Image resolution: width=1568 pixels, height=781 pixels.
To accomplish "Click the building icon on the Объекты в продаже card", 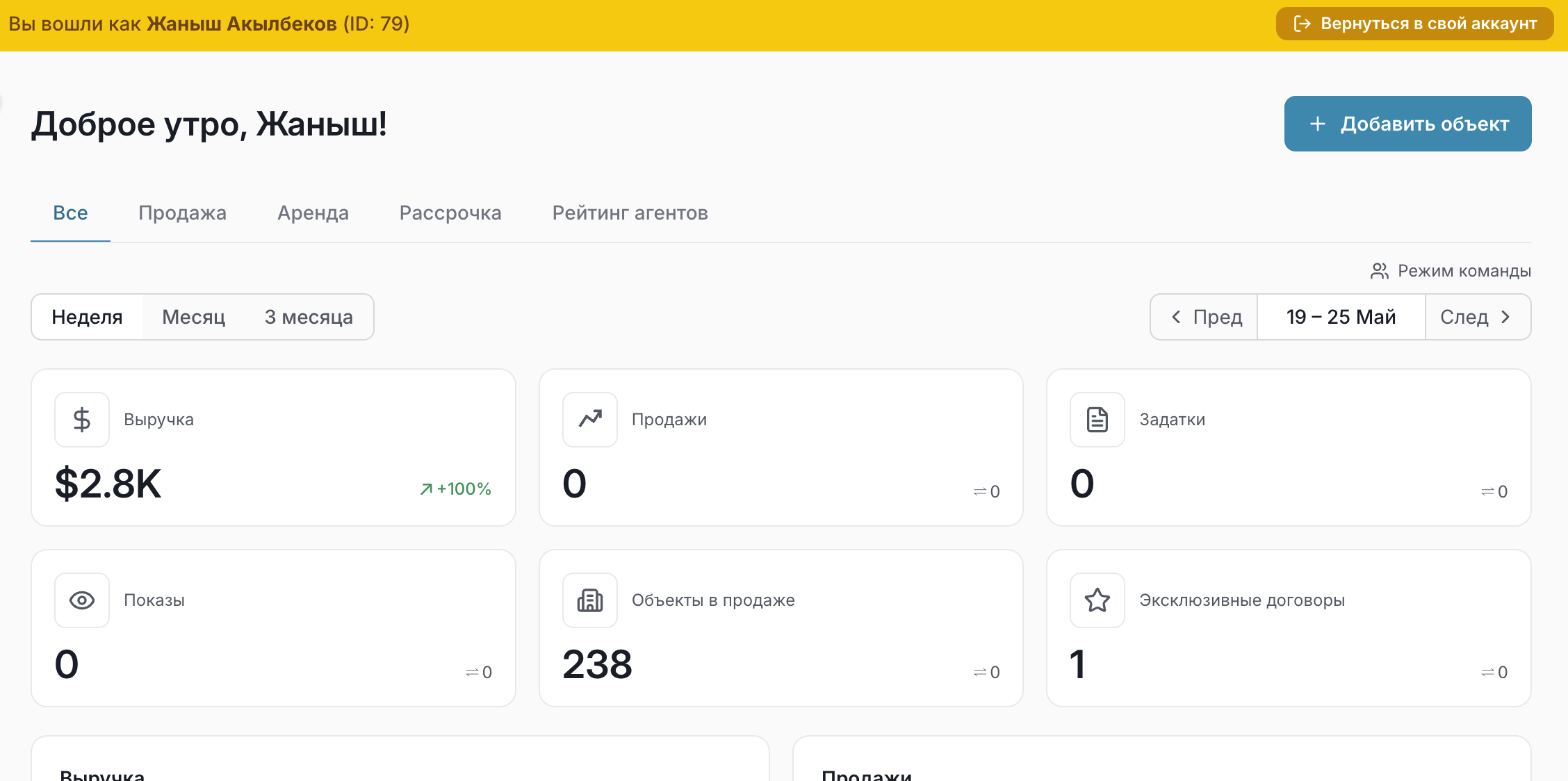I will click(x=590, y=600).
